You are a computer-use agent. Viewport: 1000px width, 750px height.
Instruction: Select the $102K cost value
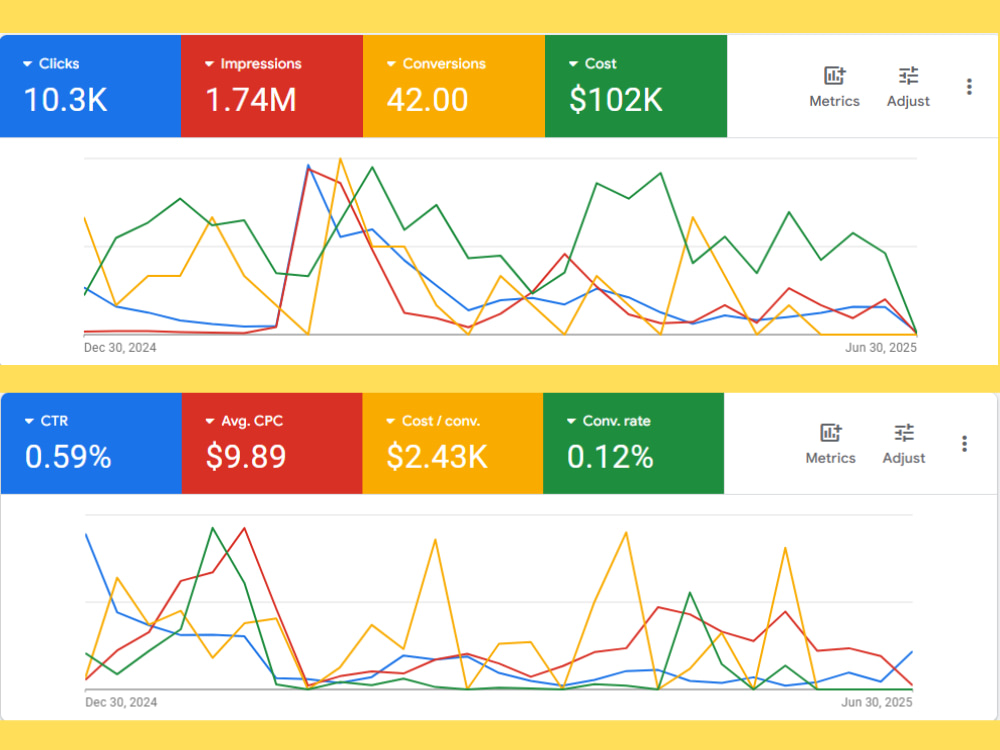tap(615, 100)
